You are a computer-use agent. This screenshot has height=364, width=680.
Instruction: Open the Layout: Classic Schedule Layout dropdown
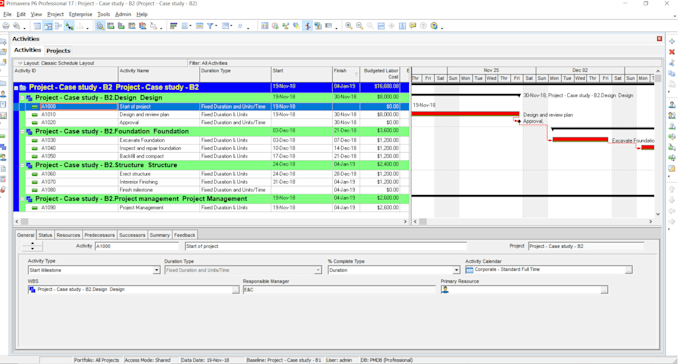20,63
